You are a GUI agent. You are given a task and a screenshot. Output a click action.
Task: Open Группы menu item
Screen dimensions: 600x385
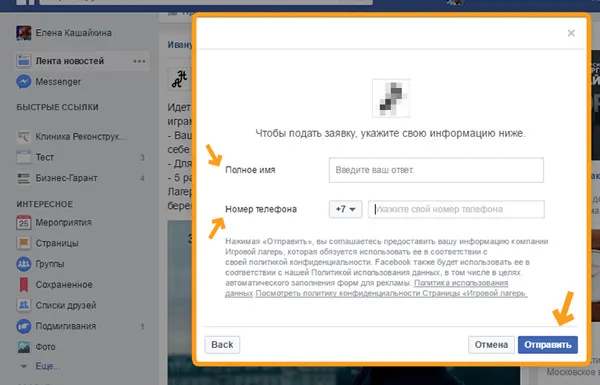(x=50, y=264)
